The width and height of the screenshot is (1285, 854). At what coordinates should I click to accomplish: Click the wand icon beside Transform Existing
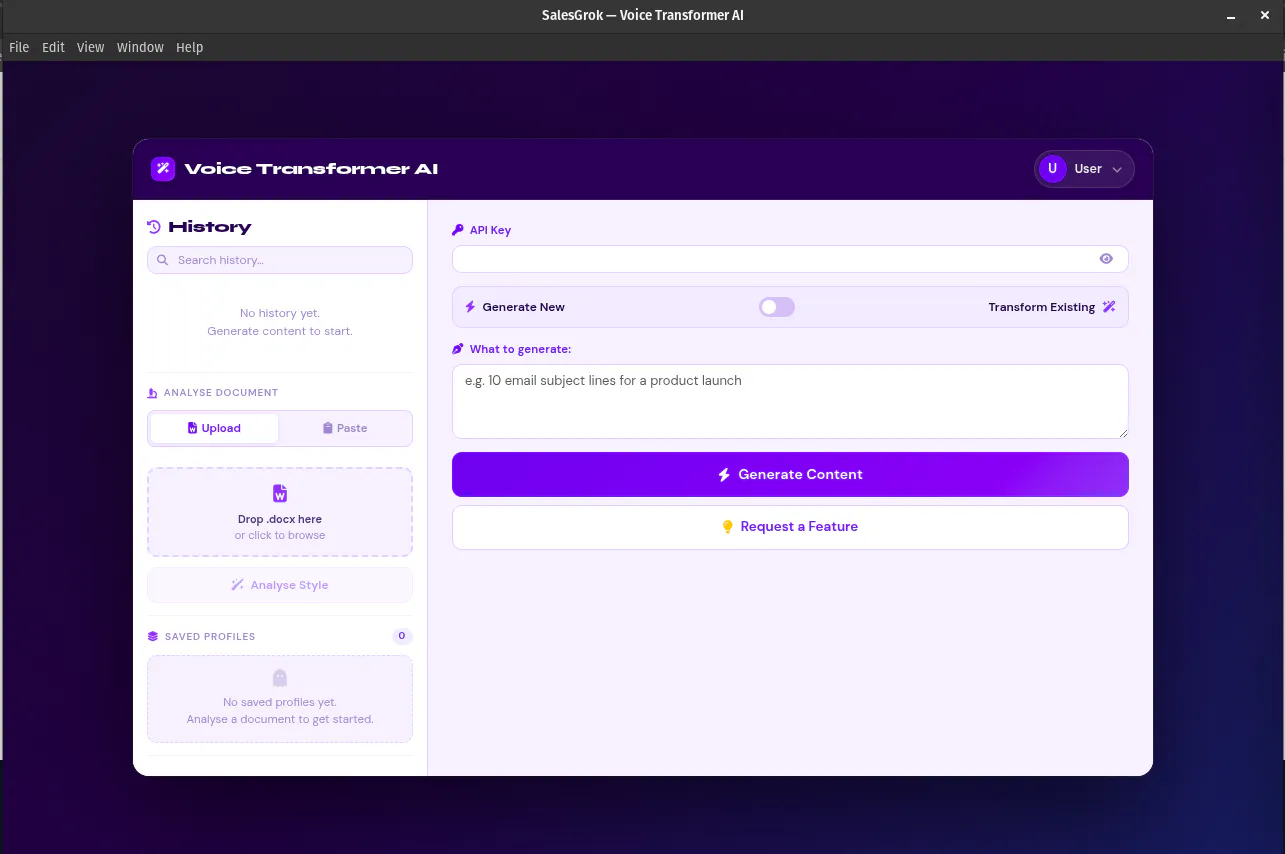click(x=1109, y=307)
